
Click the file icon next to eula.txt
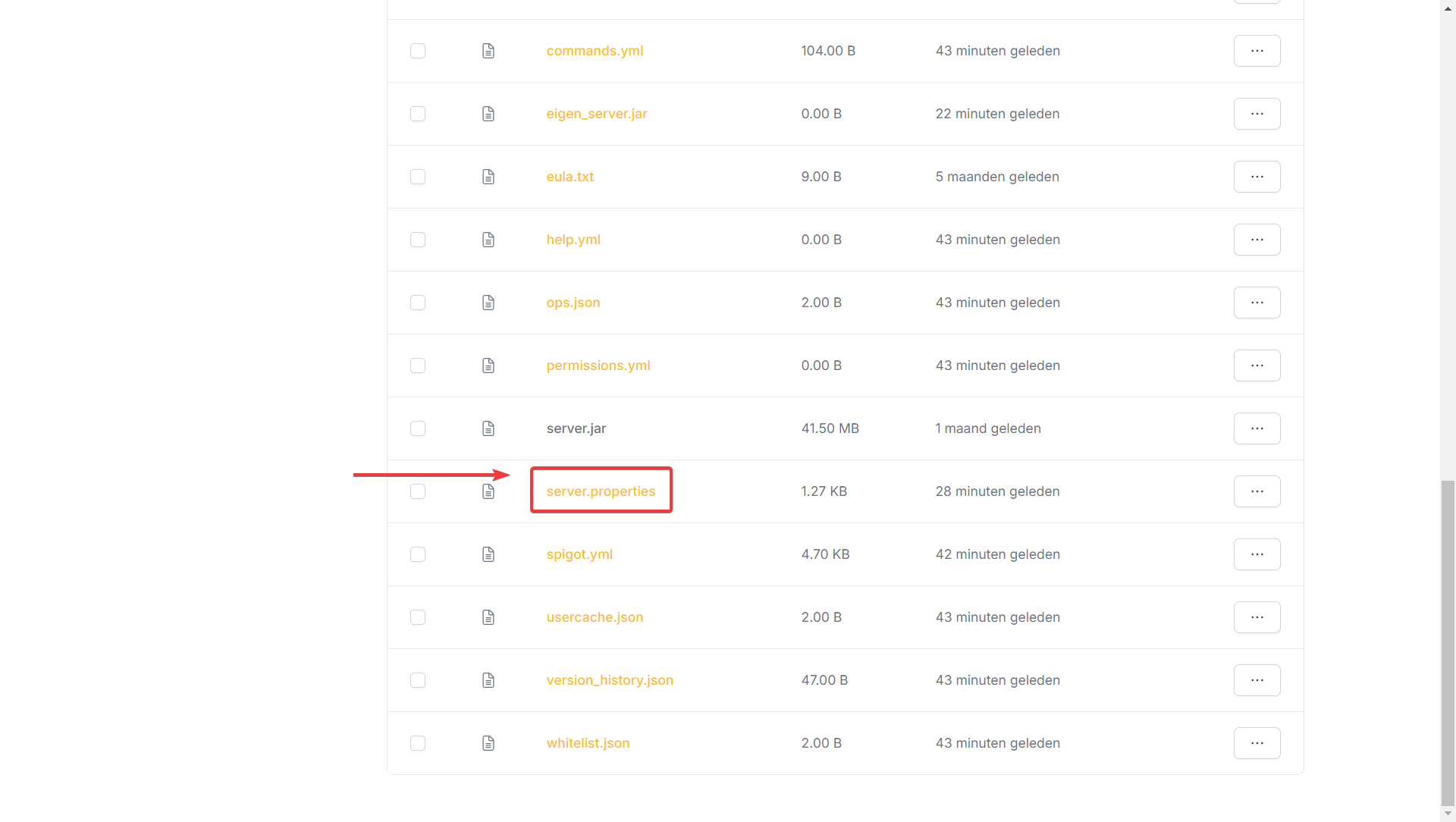coord(488,177)
